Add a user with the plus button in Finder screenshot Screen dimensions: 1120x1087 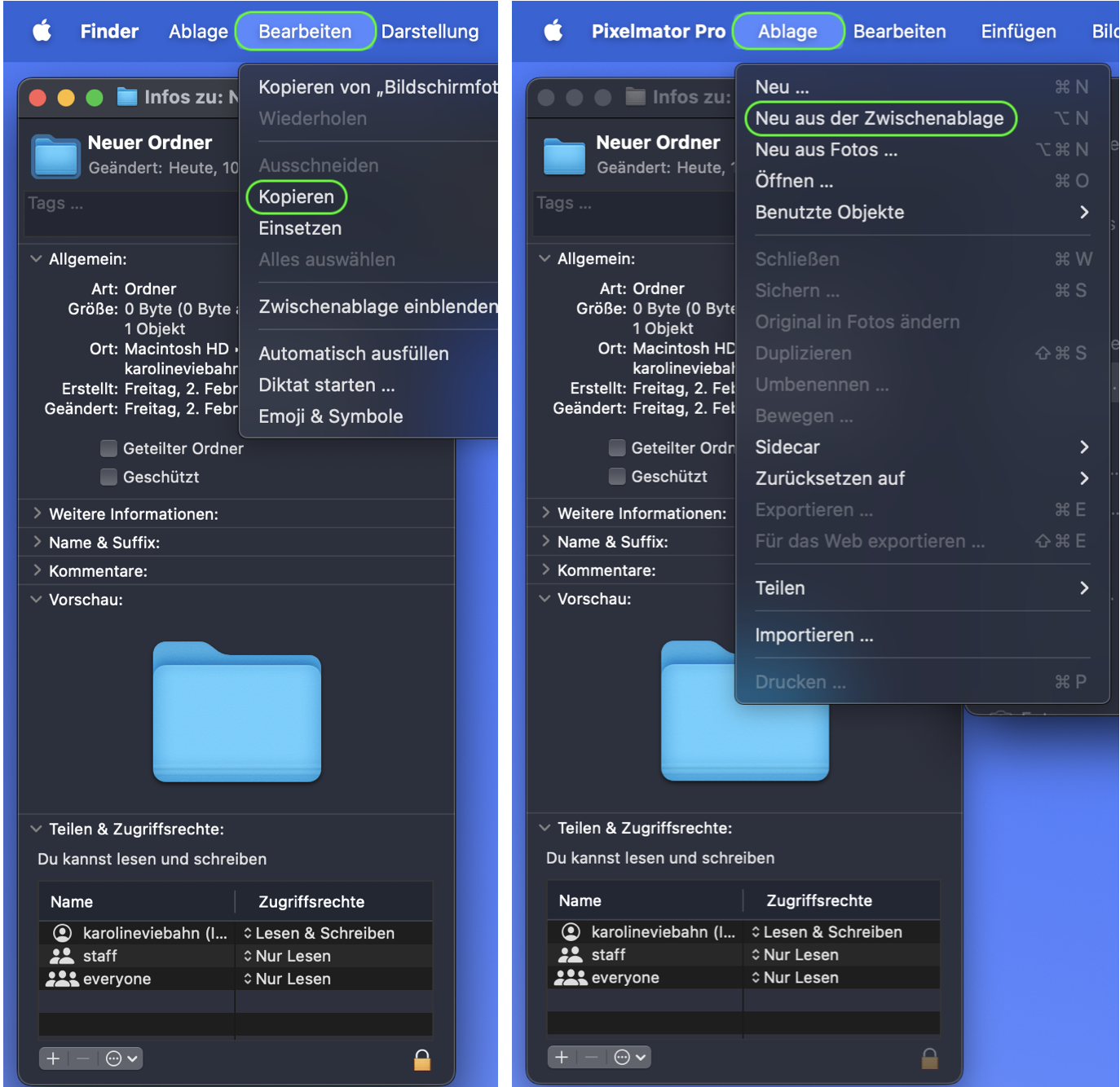pos(54,1058)
